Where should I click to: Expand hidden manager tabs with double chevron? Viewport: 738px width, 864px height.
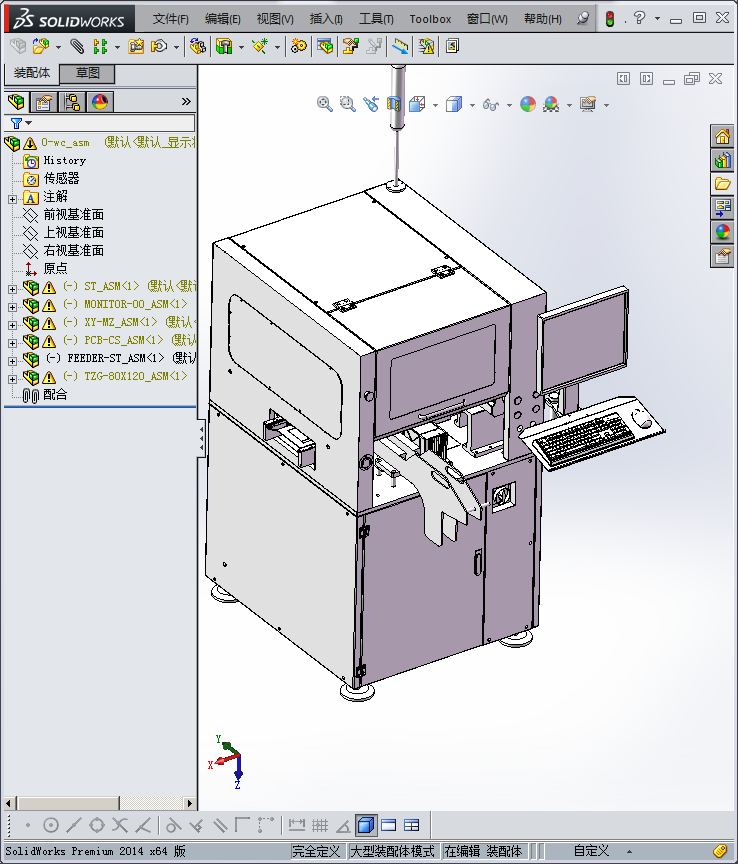(186, 101)
